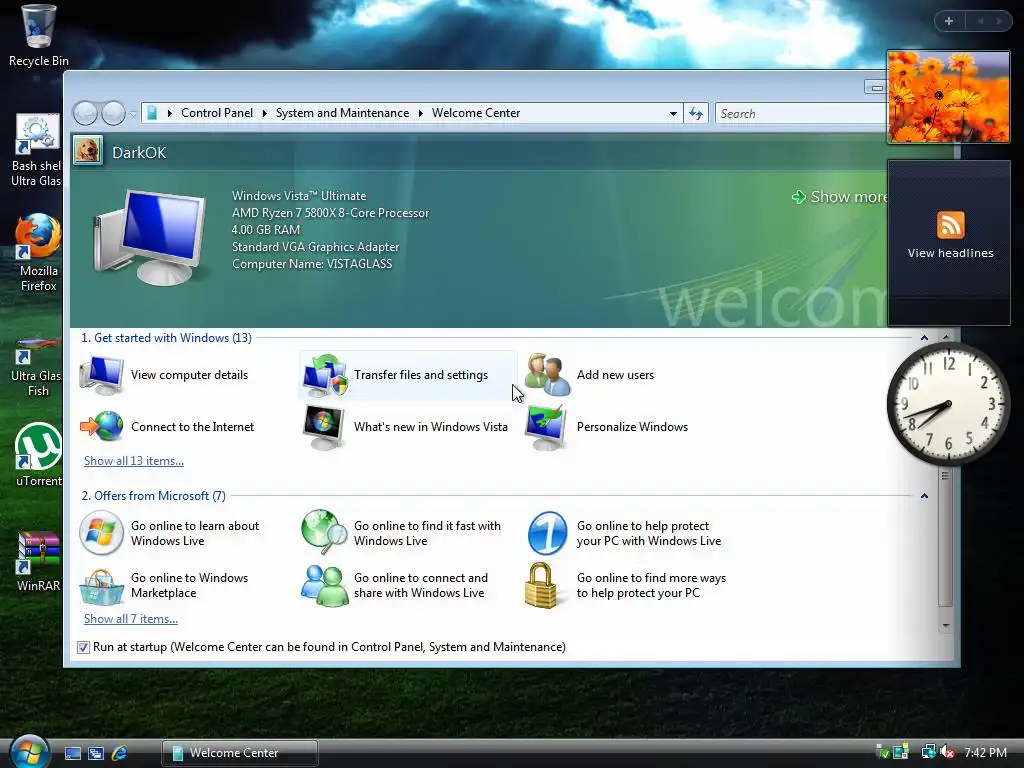1024x768 pixels.
Task: Click the padlock find more ways to protect item
Action: 626,585
